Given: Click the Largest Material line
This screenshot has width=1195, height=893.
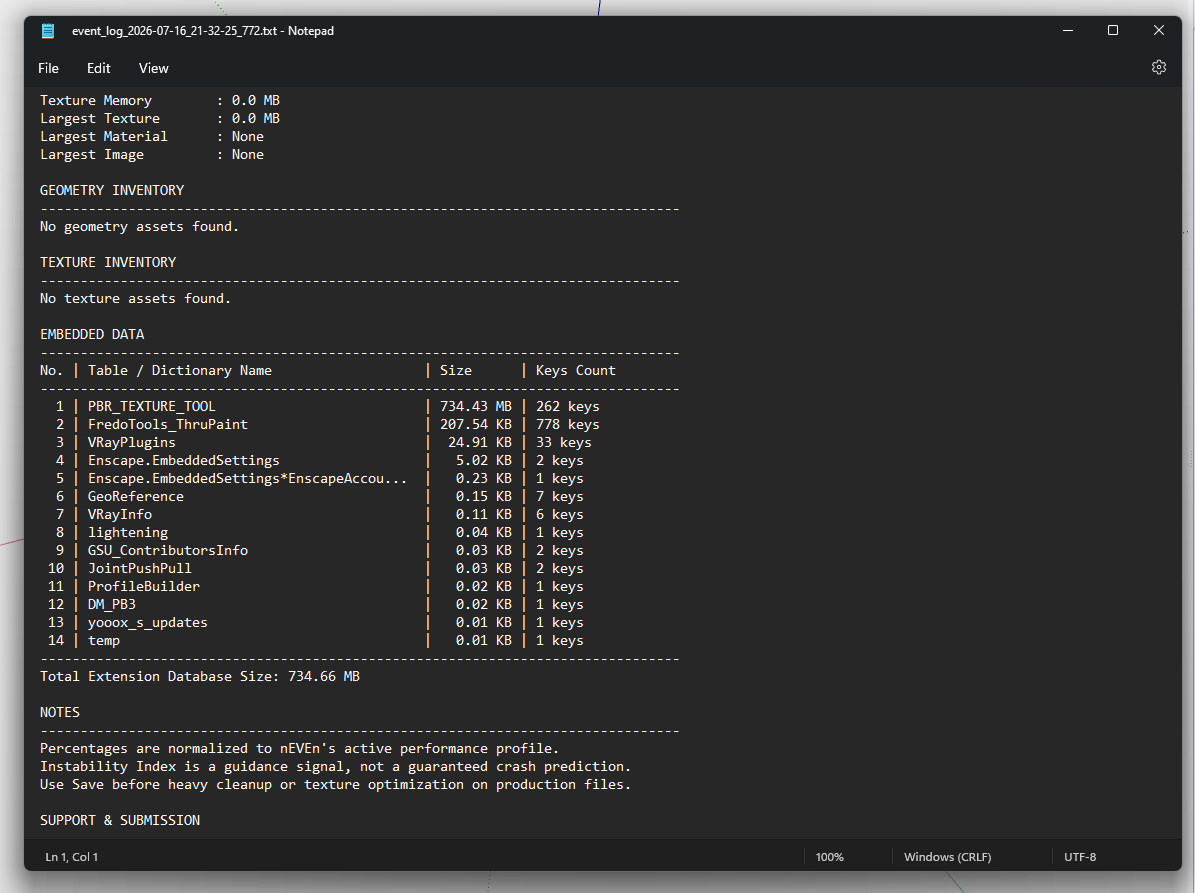Looking at the screenshot, I should click(x=152, y=136).
